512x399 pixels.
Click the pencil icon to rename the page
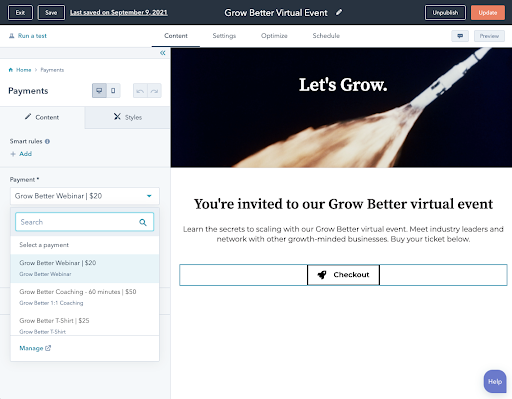pyautogui.click(x=339, y=12)
